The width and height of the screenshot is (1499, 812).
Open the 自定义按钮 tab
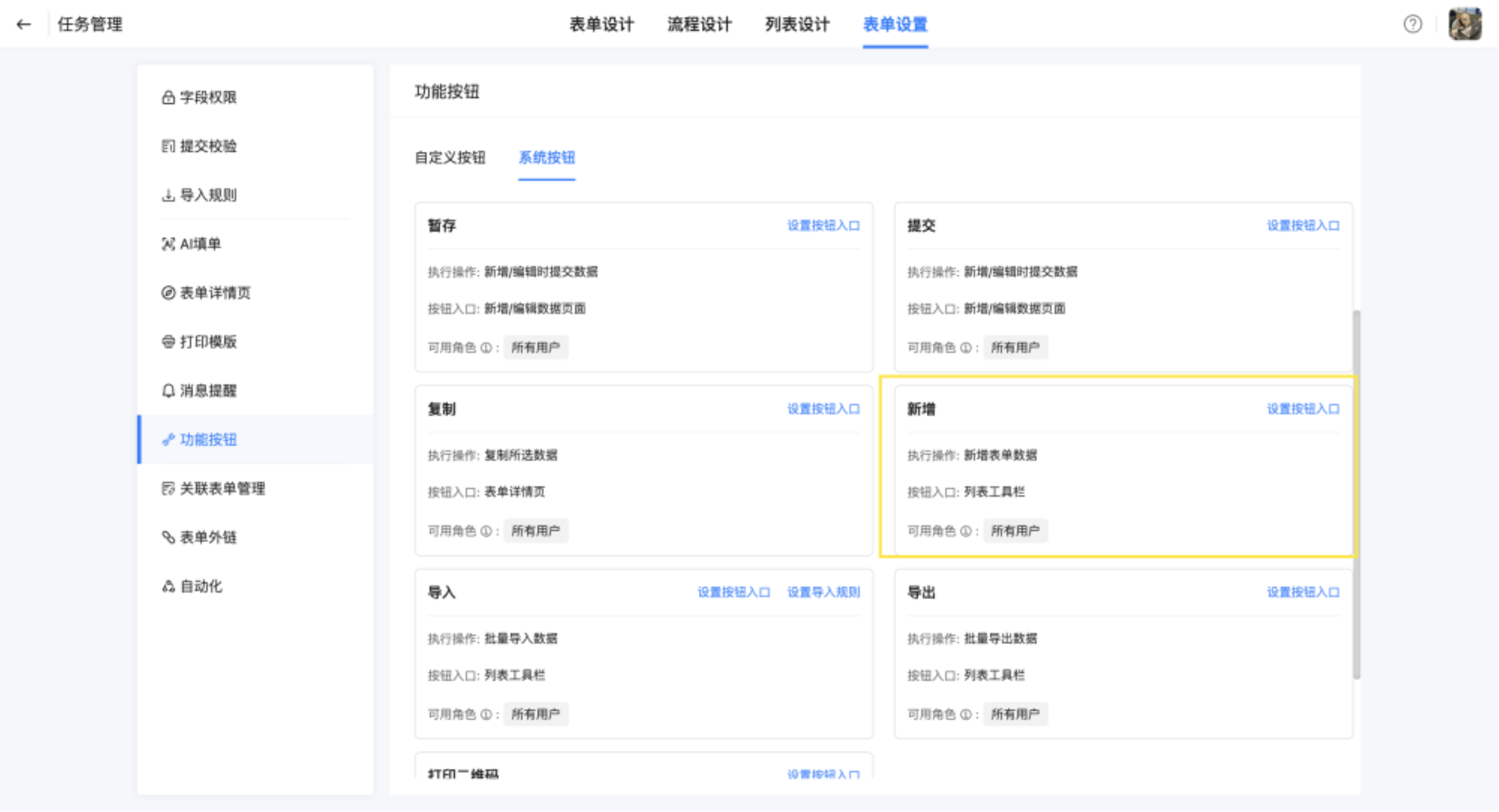tap(450, 157)
